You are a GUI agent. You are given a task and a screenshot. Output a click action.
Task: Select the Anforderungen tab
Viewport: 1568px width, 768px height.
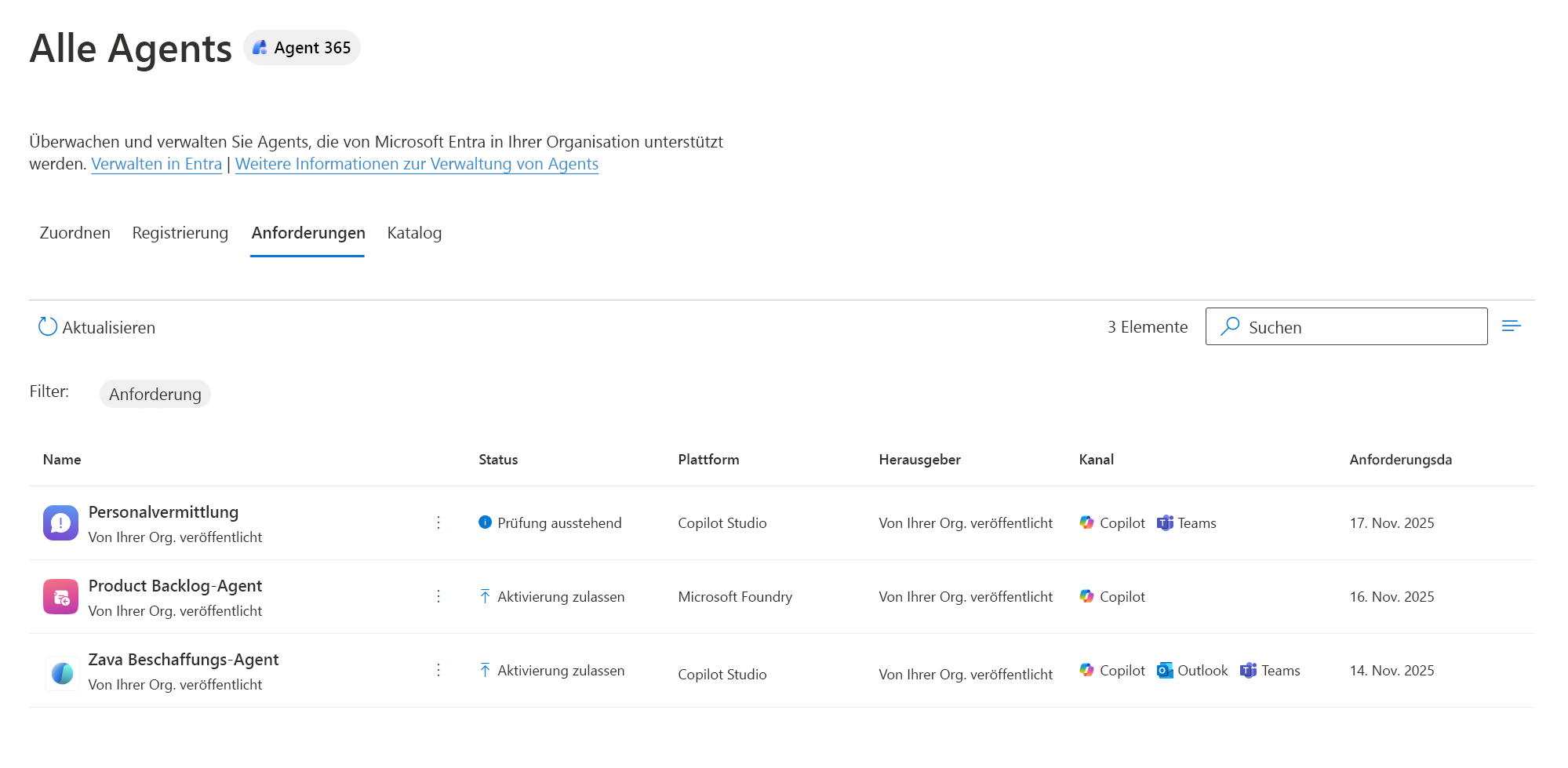click(x=308, y=233)
